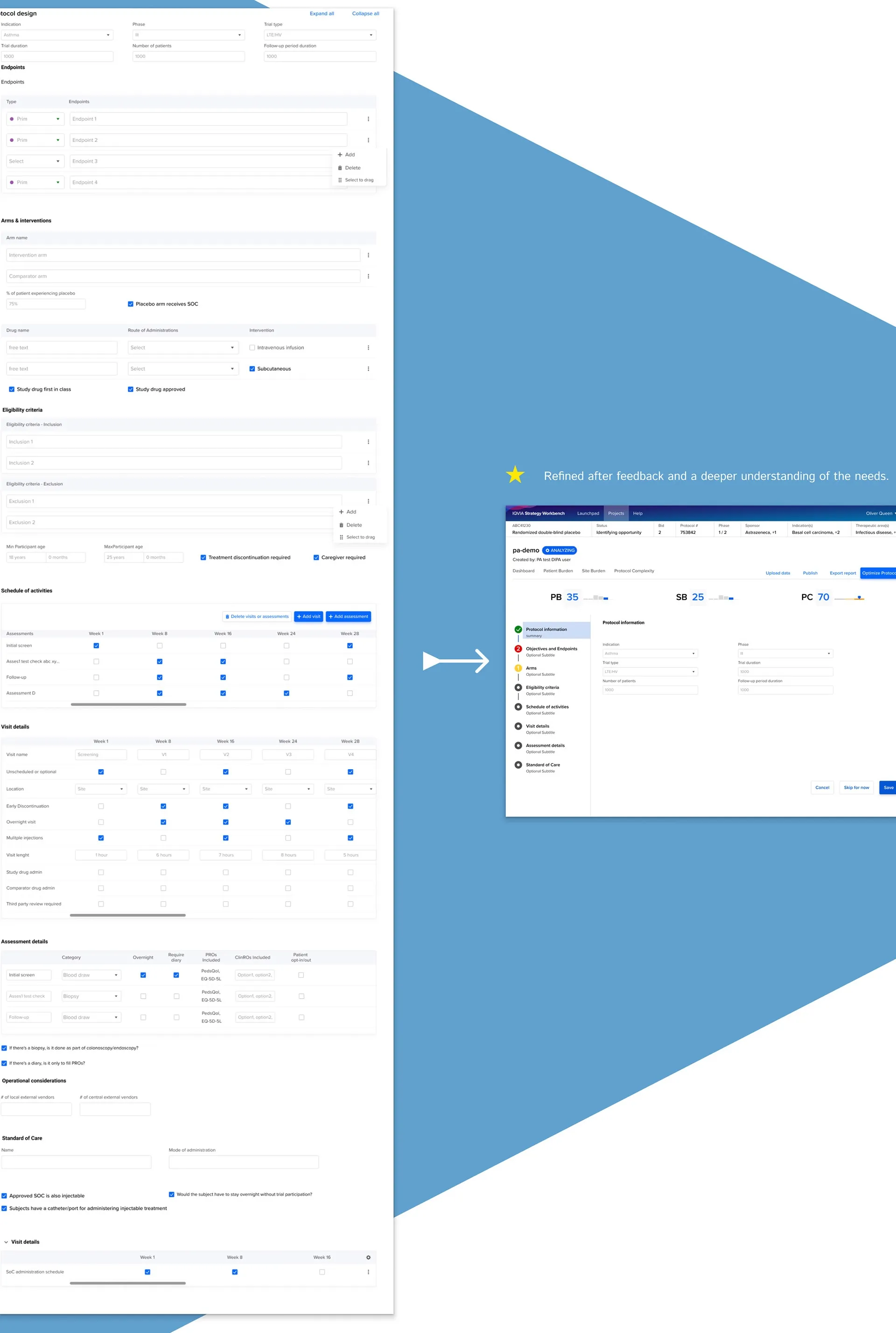The height and width of the screenshot is (1333, 896).
Task: Uncheck the Subcutaneous intervention checkbox
Action: click(x=252, y=369)
